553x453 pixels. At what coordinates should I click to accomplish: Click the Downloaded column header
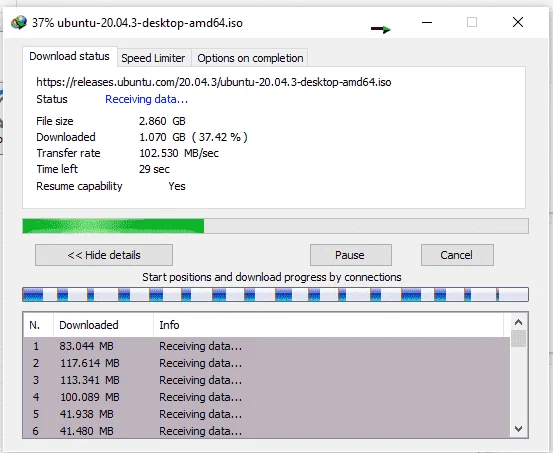tap(103, 325)
